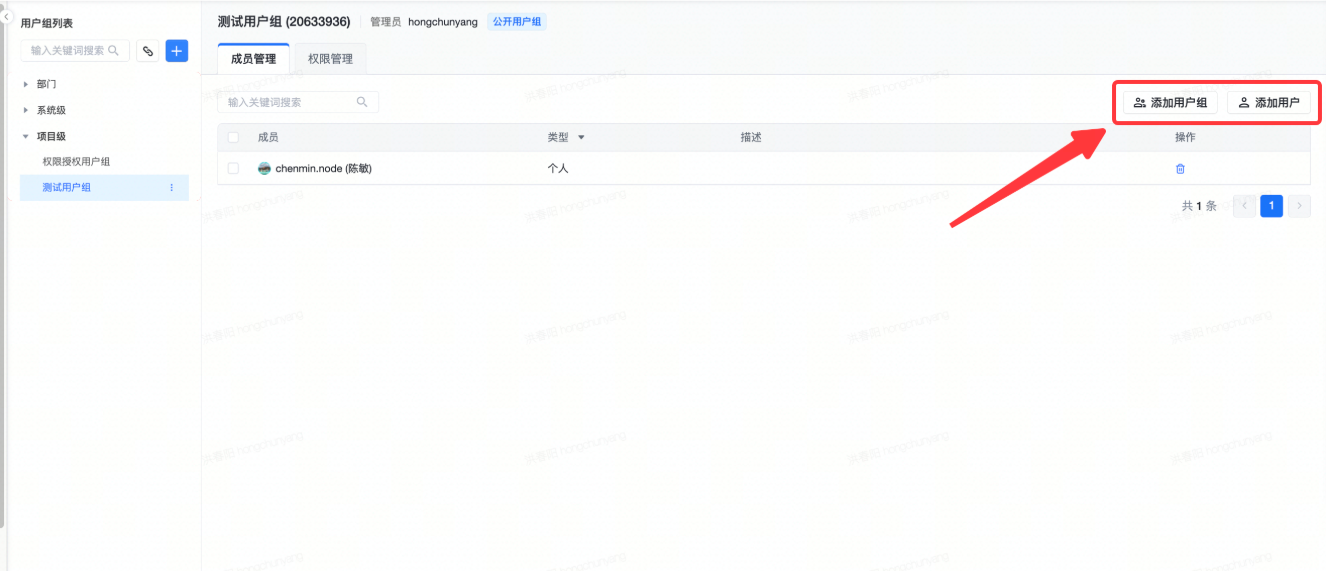The width and height of the screenshot is (1326, 571).
Task: Open the three-dot menu for 测试用户组
Action: [171, 187]
